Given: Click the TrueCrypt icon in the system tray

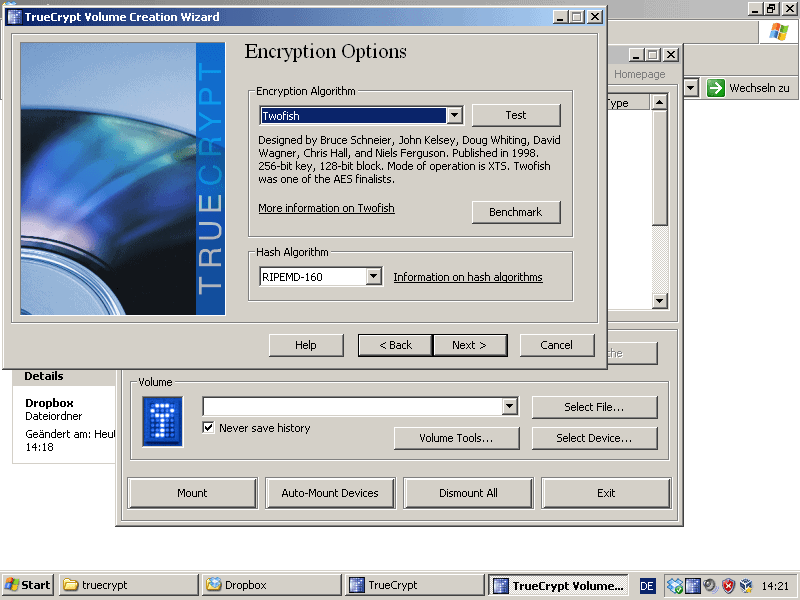Looking at the screenshot, I should (x=692, y=585).
